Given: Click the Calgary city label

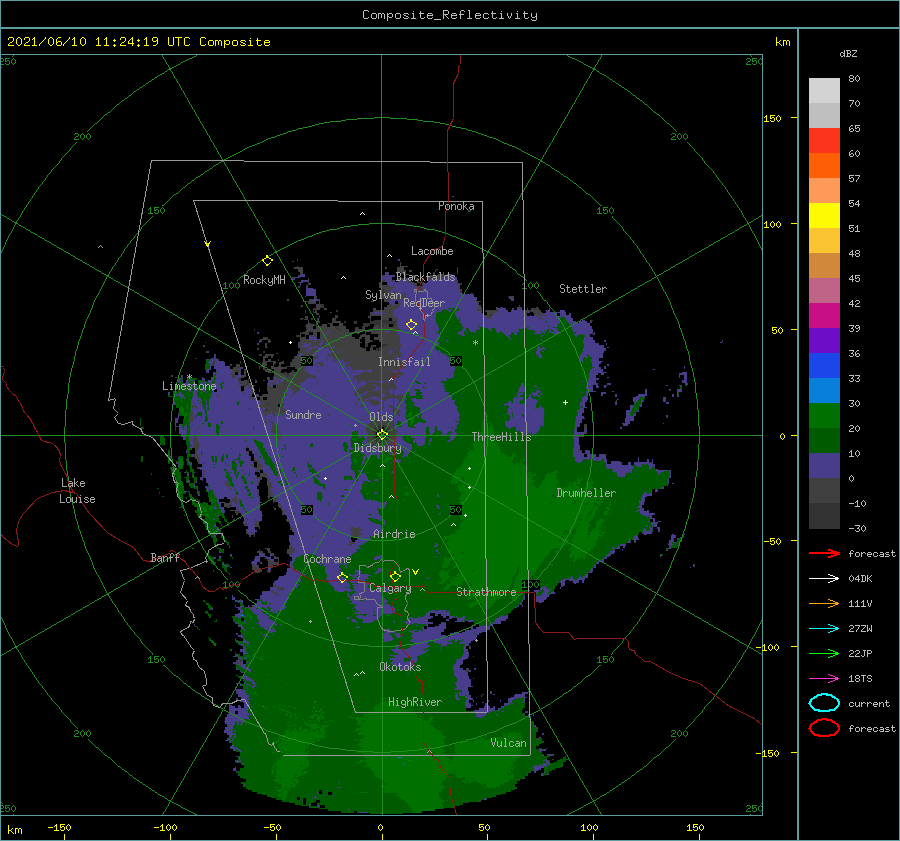Looking at the screenshot, I should point(390,588).
